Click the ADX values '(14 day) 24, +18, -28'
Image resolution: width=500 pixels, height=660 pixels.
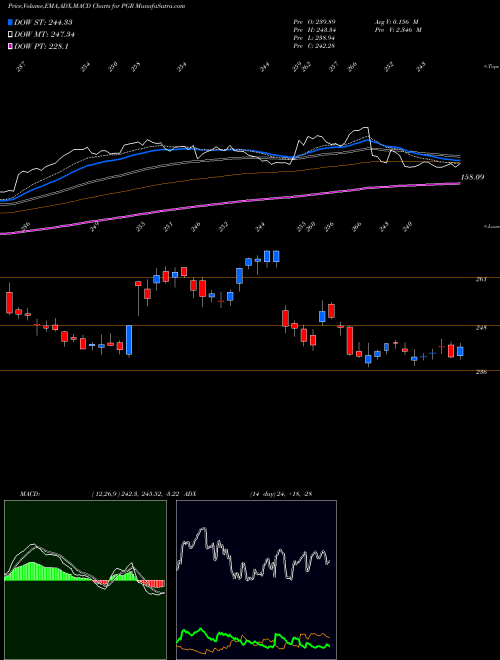coord(281,494)
